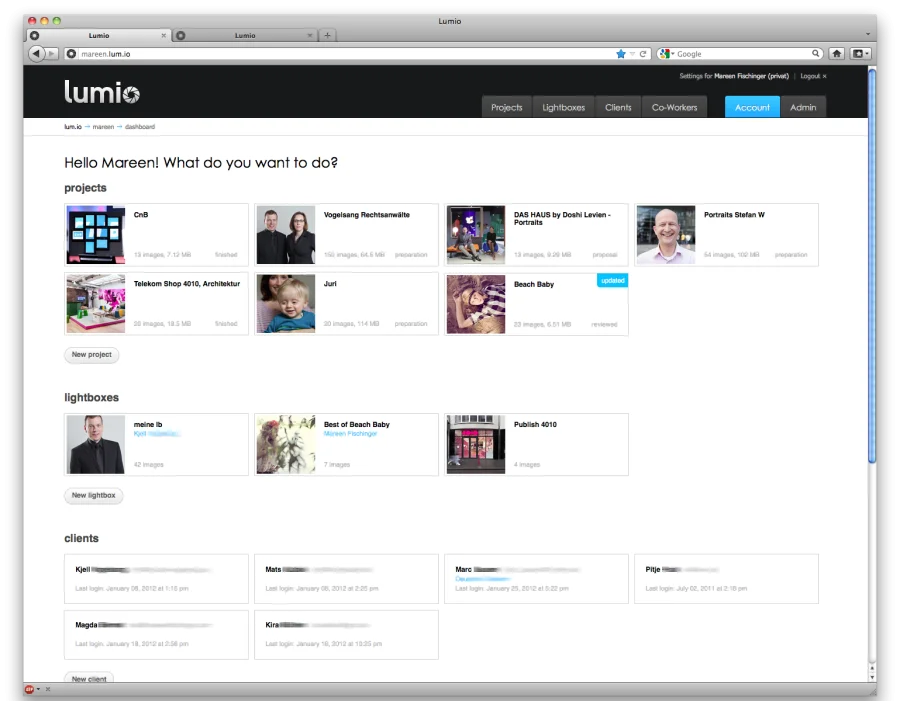Expand the bookmarks toolbar button menu

pyautogui.click(x=860, y=54)
